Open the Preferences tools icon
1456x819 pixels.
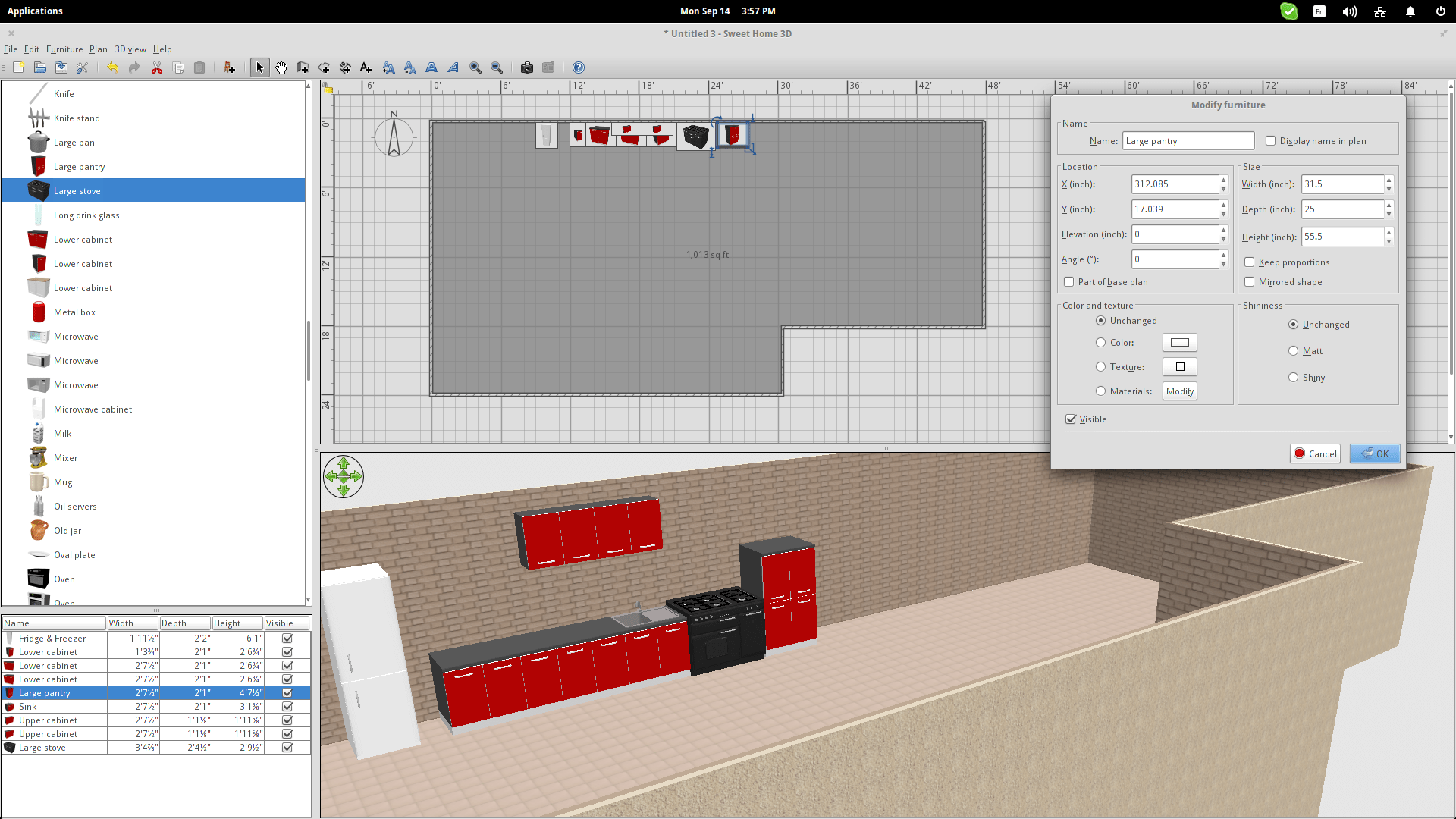(83, 67)
